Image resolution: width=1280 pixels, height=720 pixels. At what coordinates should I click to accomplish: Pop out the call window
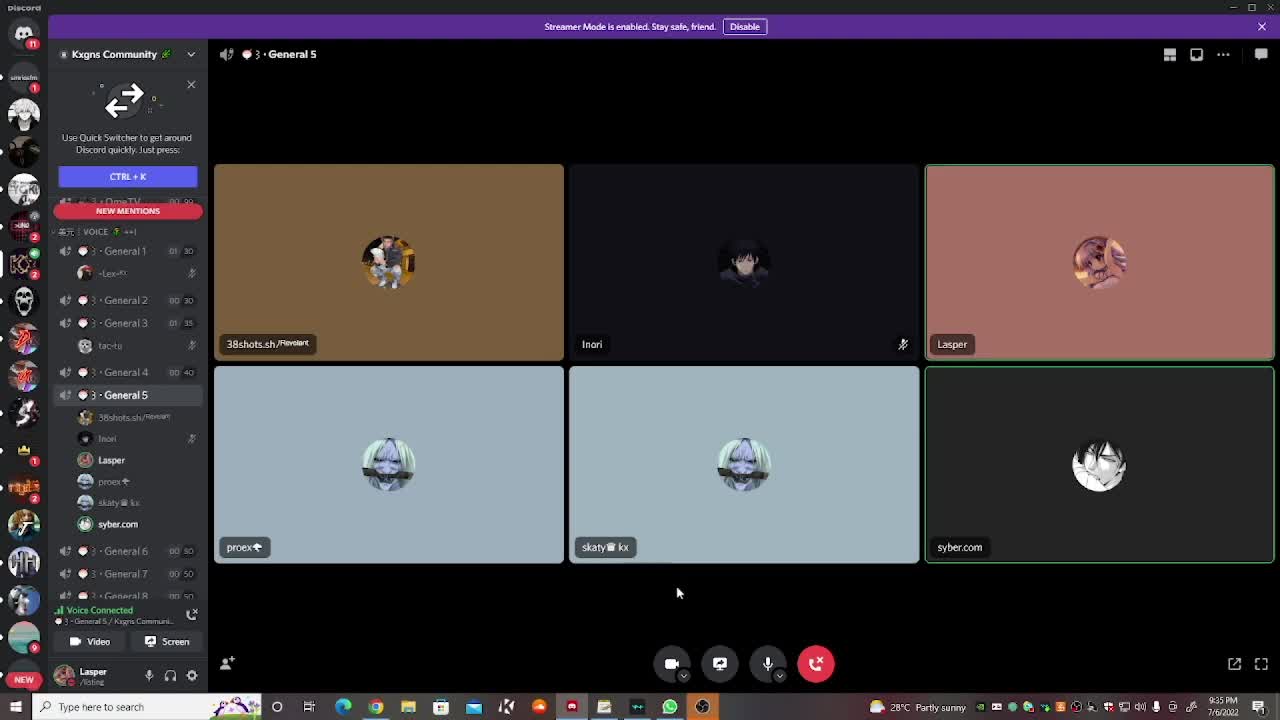pyautogui.click(x=1234, y=664)
